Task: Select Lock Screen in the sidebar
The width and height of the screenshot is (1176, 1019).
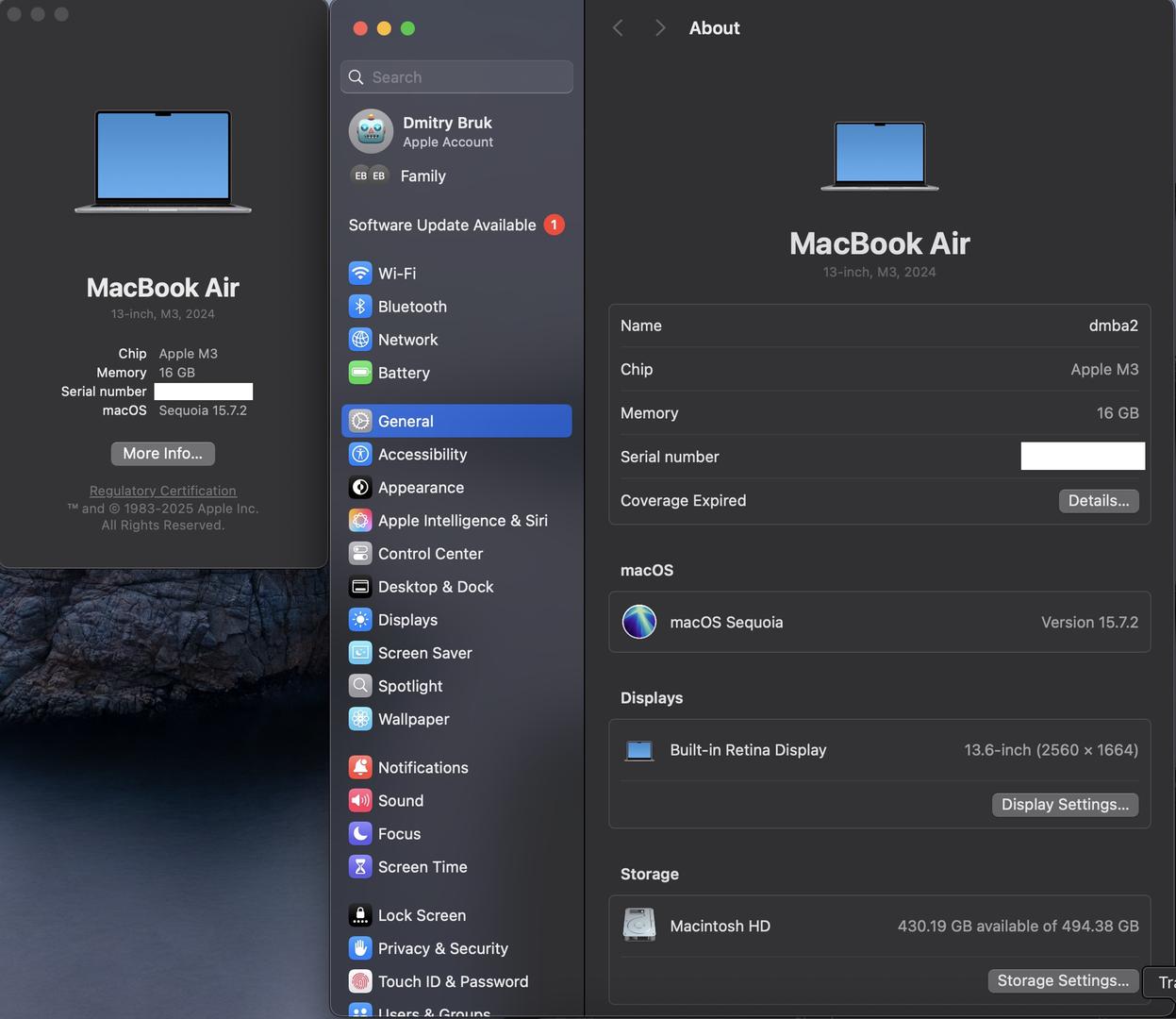Action: [422, 915]
